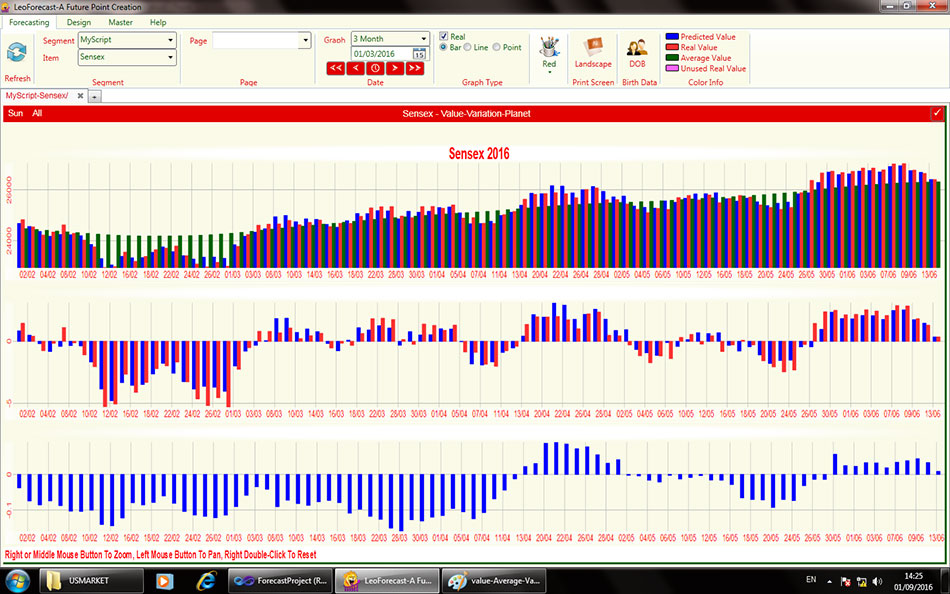The image size is (950, 594).
Task: Step forward one period with the single-right arrow
Action: [x=394, y=68]
